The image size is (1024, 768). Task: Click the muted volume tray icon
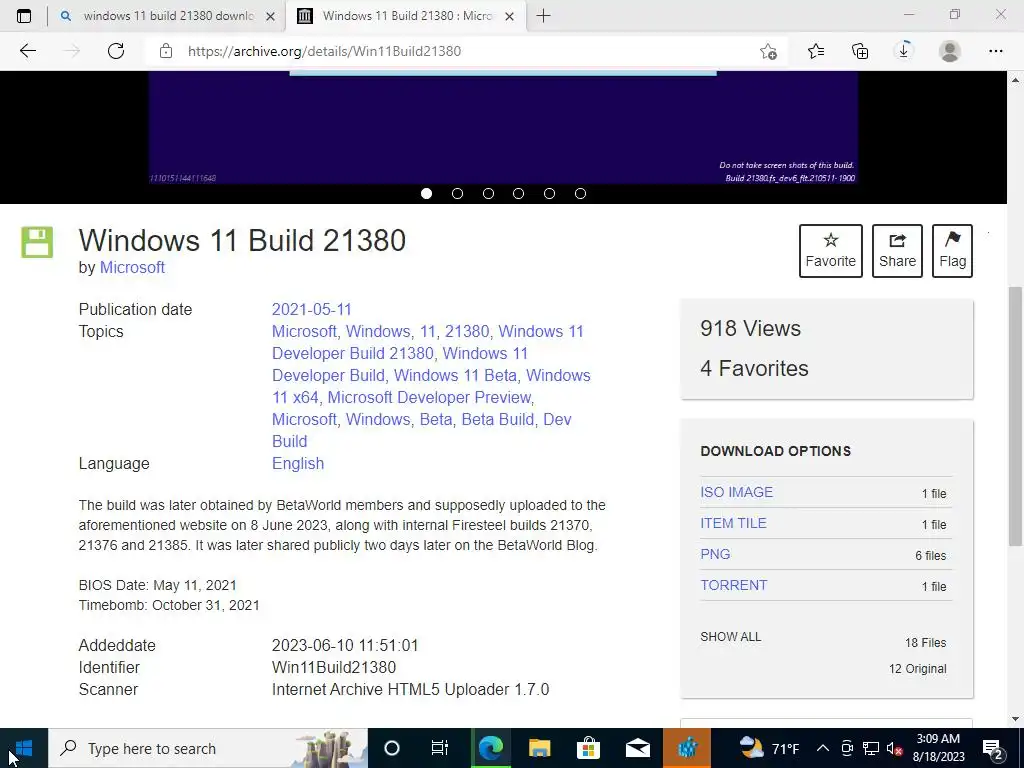pyautogui.click(x=895, y=748)
